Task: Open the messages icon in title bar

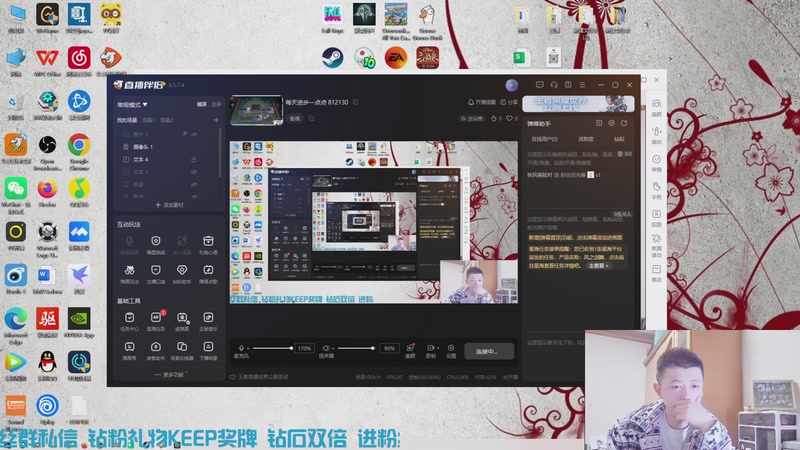Action: point(539,85)
